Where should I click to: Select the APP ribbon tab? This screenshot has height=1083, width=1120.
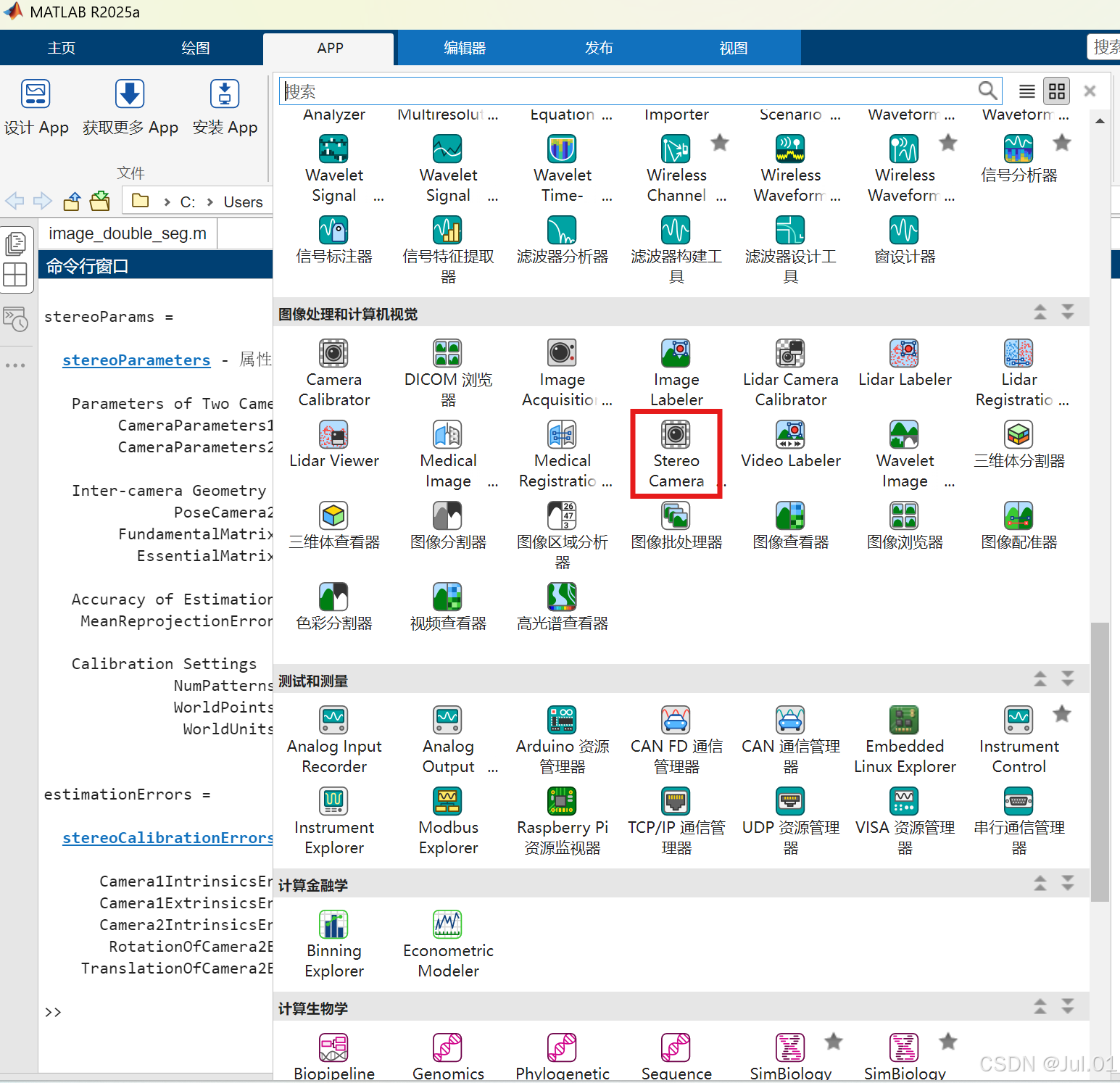point(330,48)
